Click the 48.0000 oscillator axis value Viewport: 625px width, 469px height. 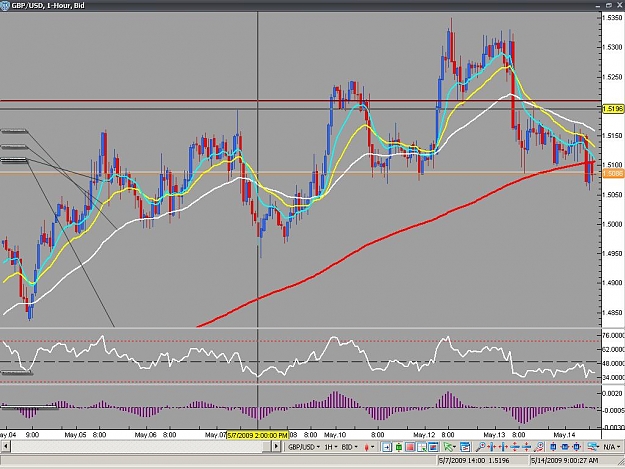[x=613, y=363]
